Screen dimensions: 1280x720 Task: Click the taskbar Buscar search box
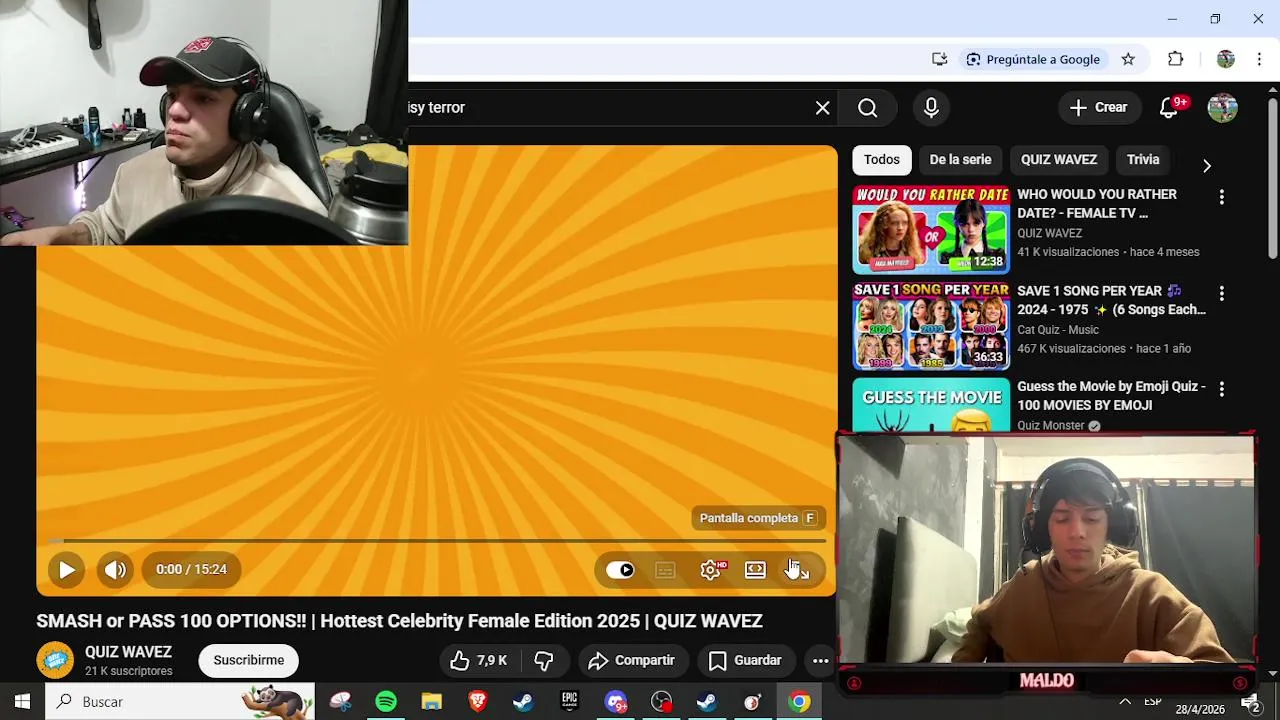coord(180,702)
